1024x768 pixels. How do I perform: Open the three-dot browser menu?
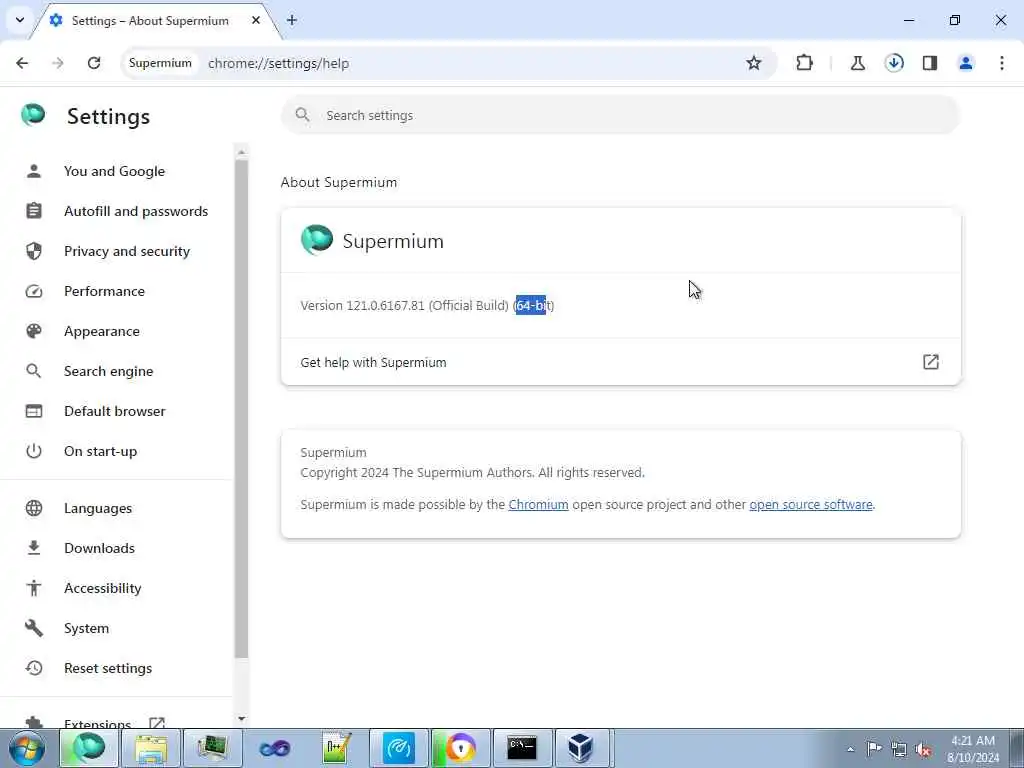click(x=1002, y=63)
